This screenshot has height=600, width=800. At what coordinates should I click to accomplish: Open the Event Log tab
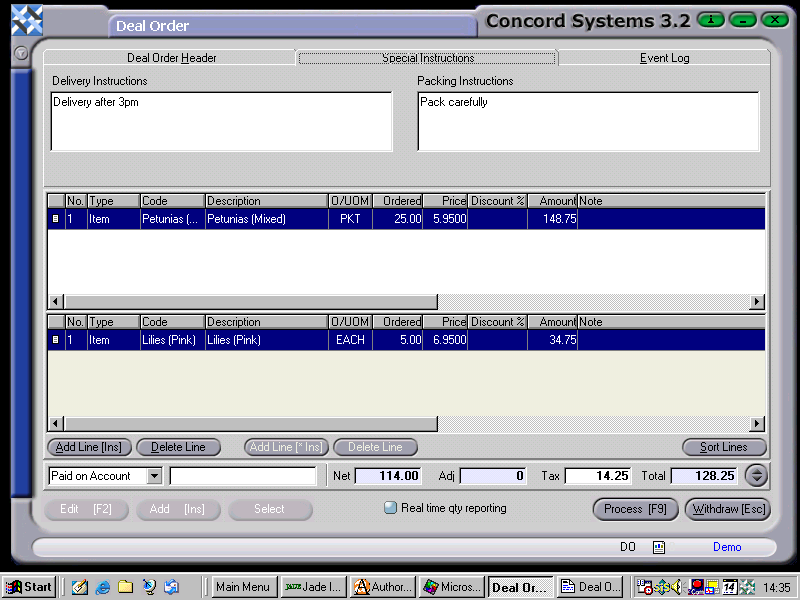664,58
